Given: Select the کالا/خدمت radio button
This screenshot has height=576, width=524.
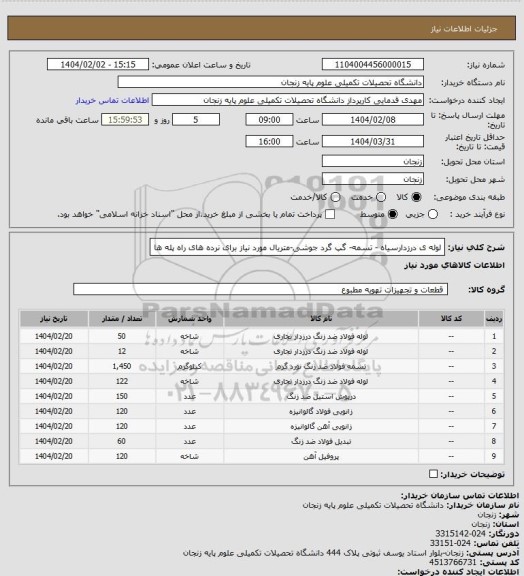Looking at the screenshot, I should (x=335, y=197).
